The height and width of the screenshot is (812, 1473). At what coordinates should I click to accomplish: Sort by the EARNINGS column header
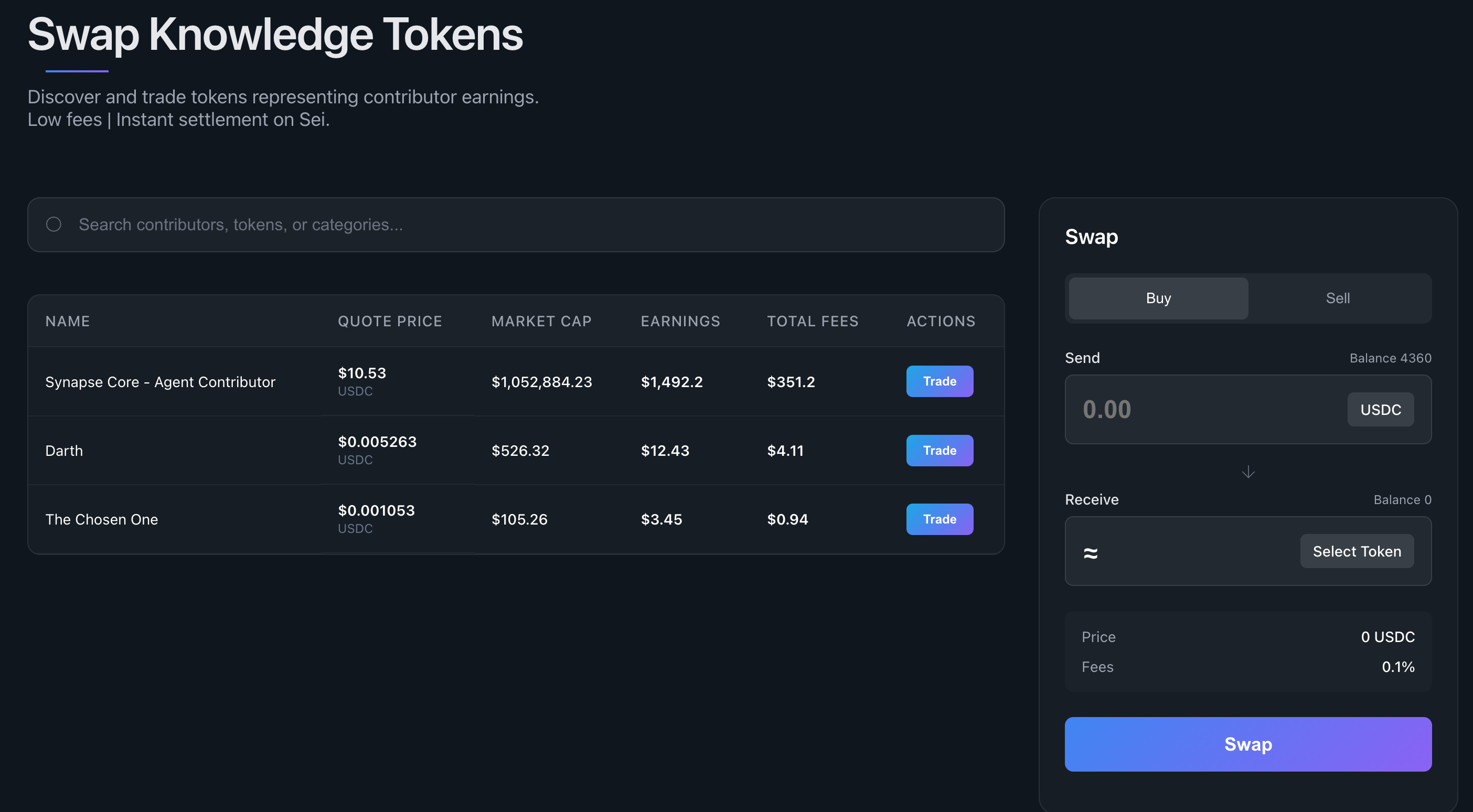pyautogui.click(x=680, y=322)
